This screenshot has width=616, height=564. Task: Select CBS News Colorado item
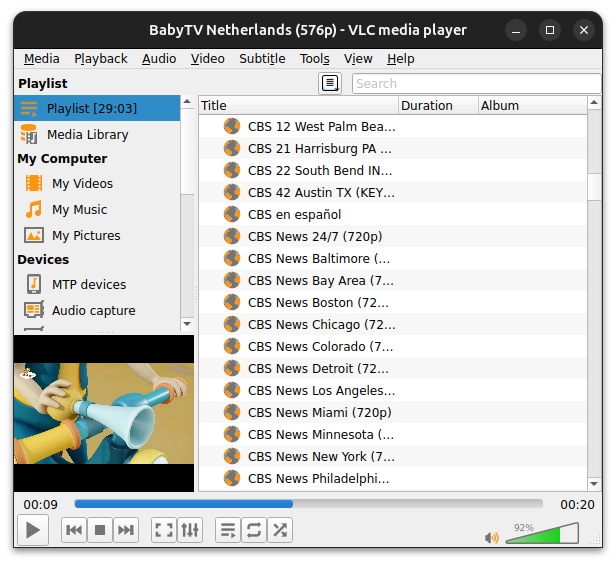(x=393, y=346)
